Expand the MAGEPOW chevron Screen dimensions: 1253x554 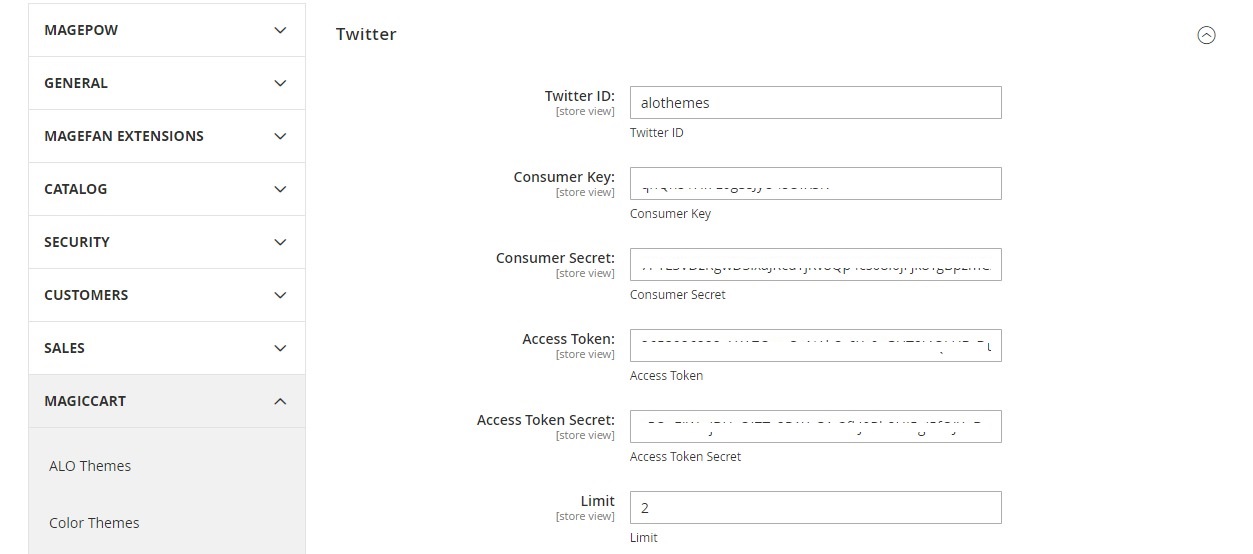point(280,30)
